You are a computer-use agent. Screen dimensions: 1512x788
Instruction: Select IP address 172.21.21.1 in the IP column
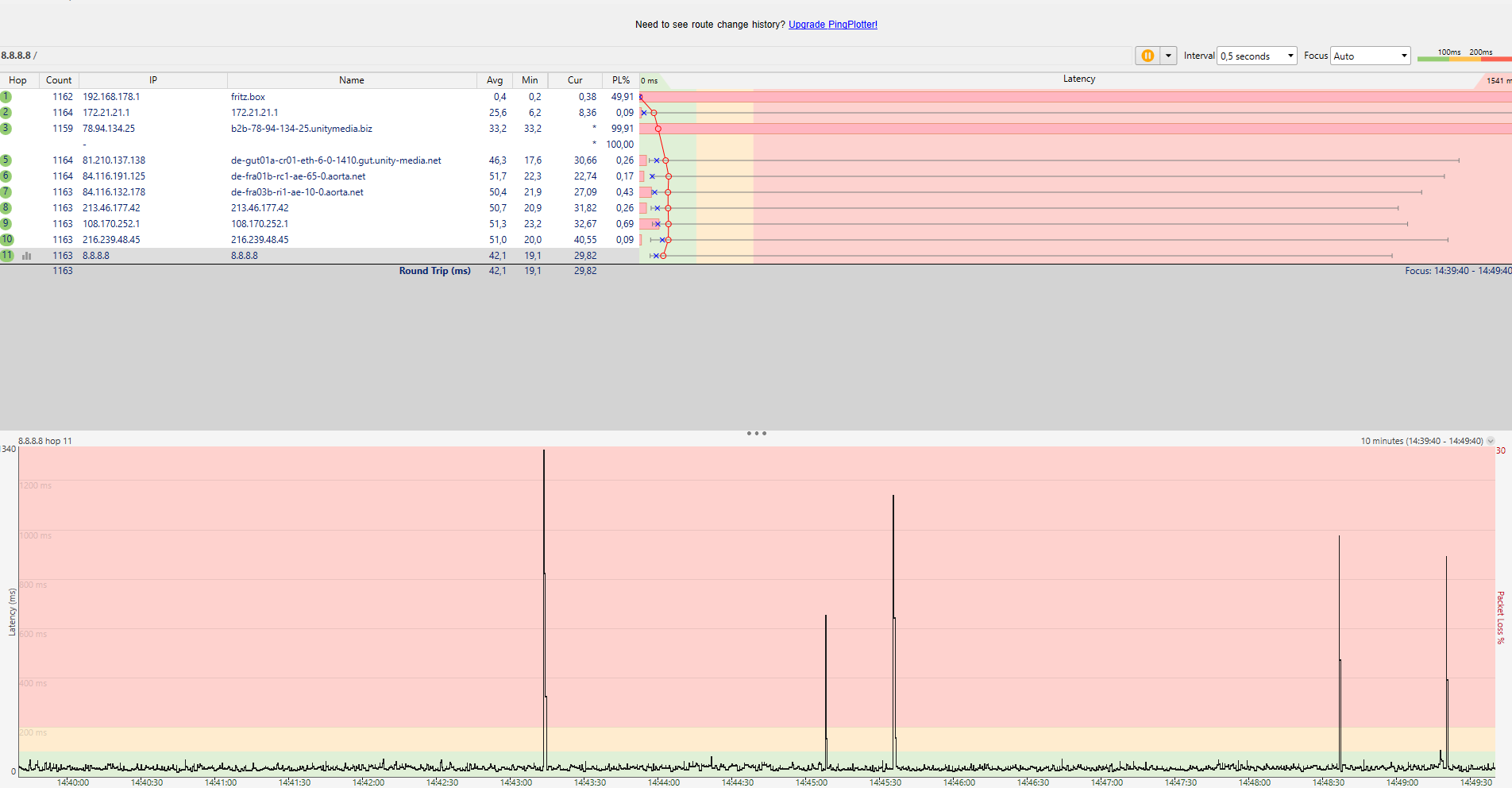pos(106,113)
